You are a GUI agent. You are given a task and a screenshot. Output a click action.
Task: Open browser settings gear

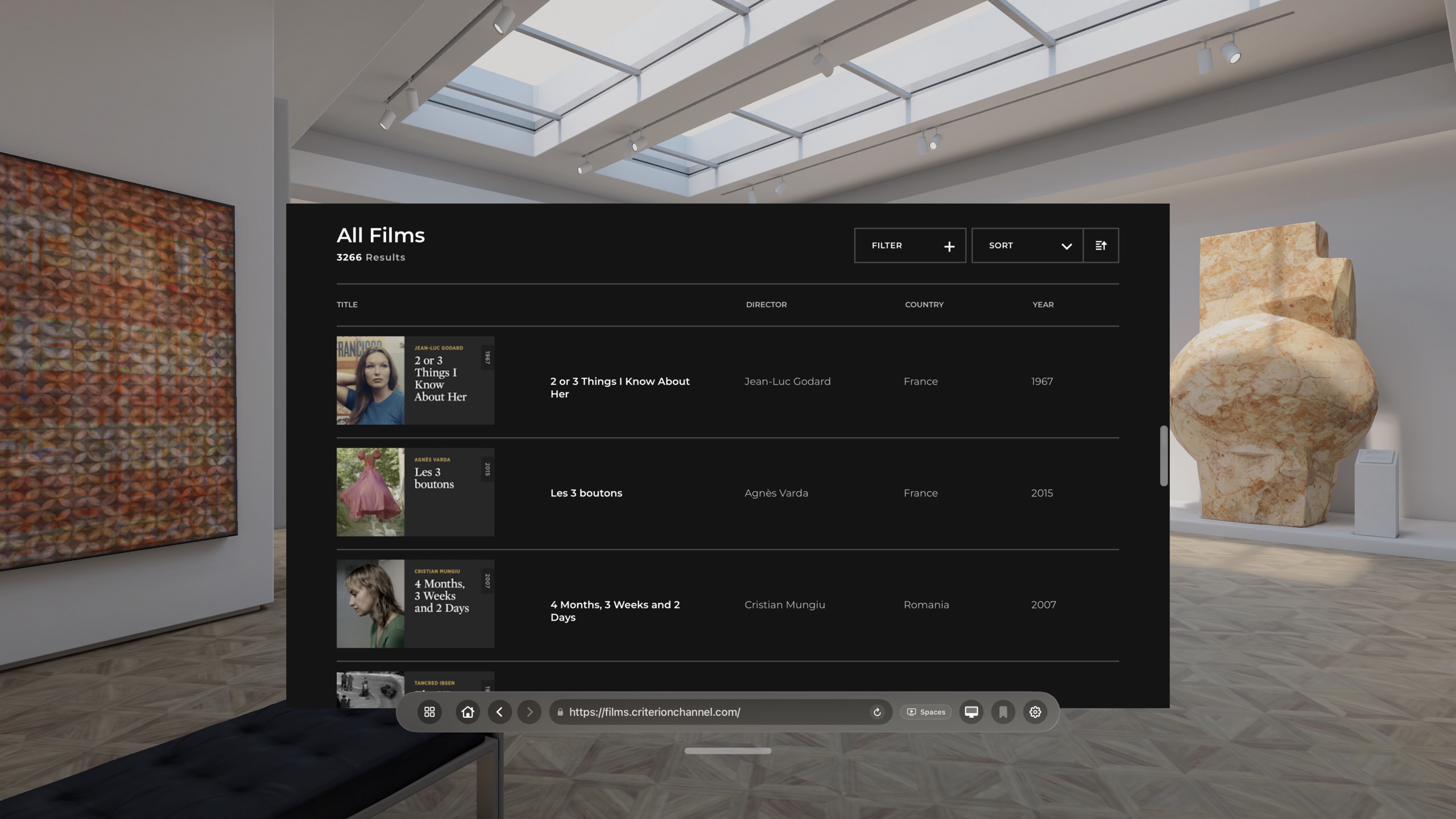[1035, 712]
